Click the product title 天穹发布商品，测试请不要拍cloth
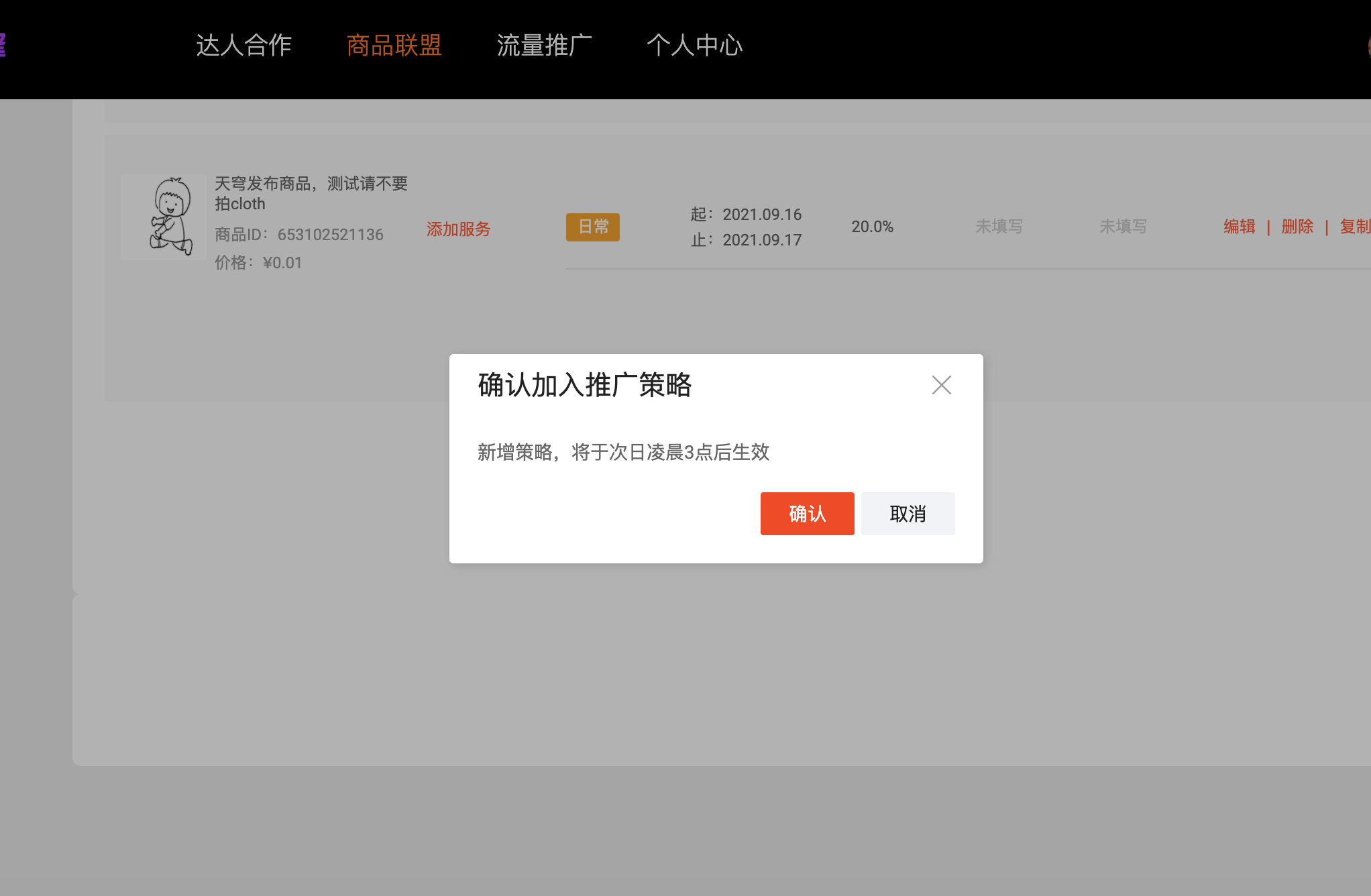This screenshot has height=896, width=1371. point(311,193)
